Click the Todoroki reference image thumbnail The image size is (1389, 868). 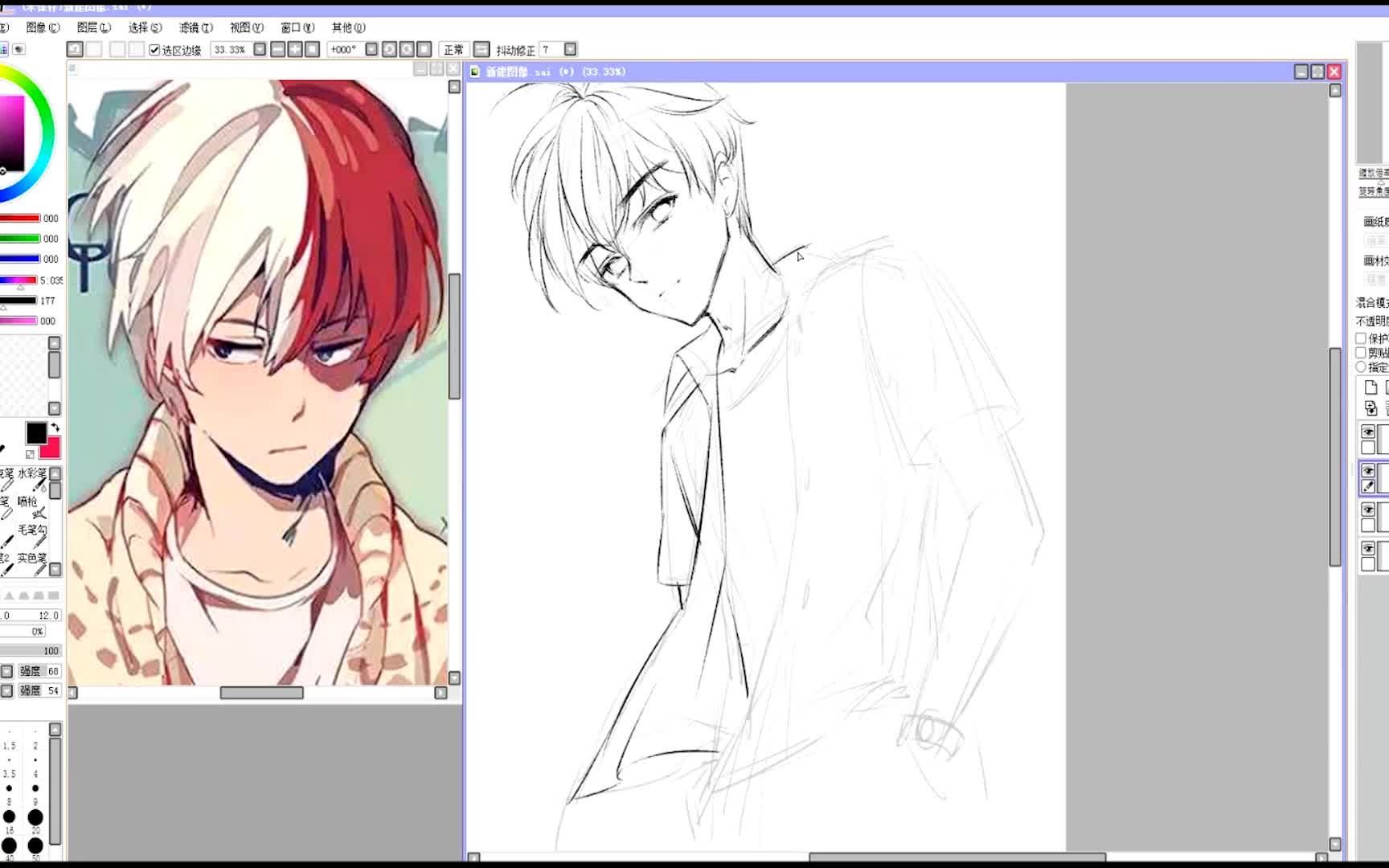tap(257, 382)
